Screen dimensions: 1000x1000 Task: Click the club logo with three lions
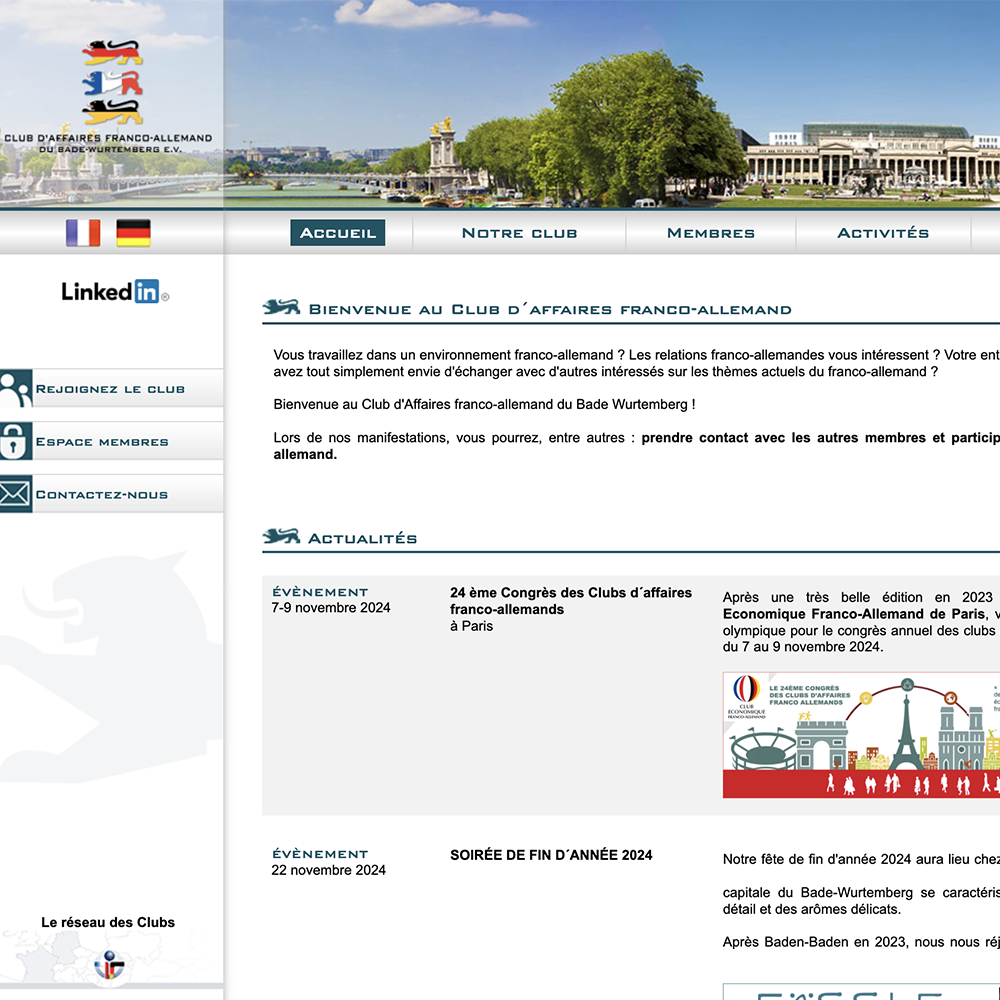[x=112, y=82]
